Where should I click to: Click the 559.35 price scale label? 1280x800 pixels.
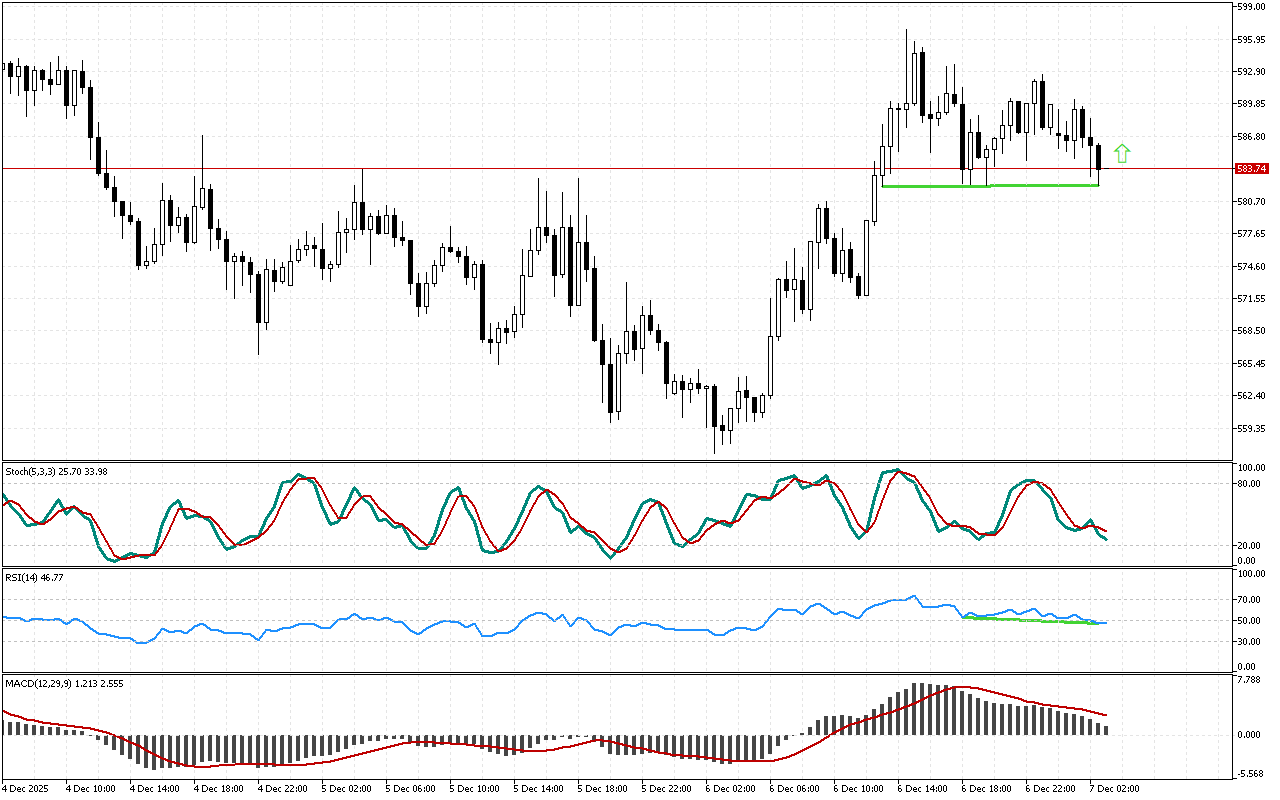pyautogui.click(x=1252, y=428)
